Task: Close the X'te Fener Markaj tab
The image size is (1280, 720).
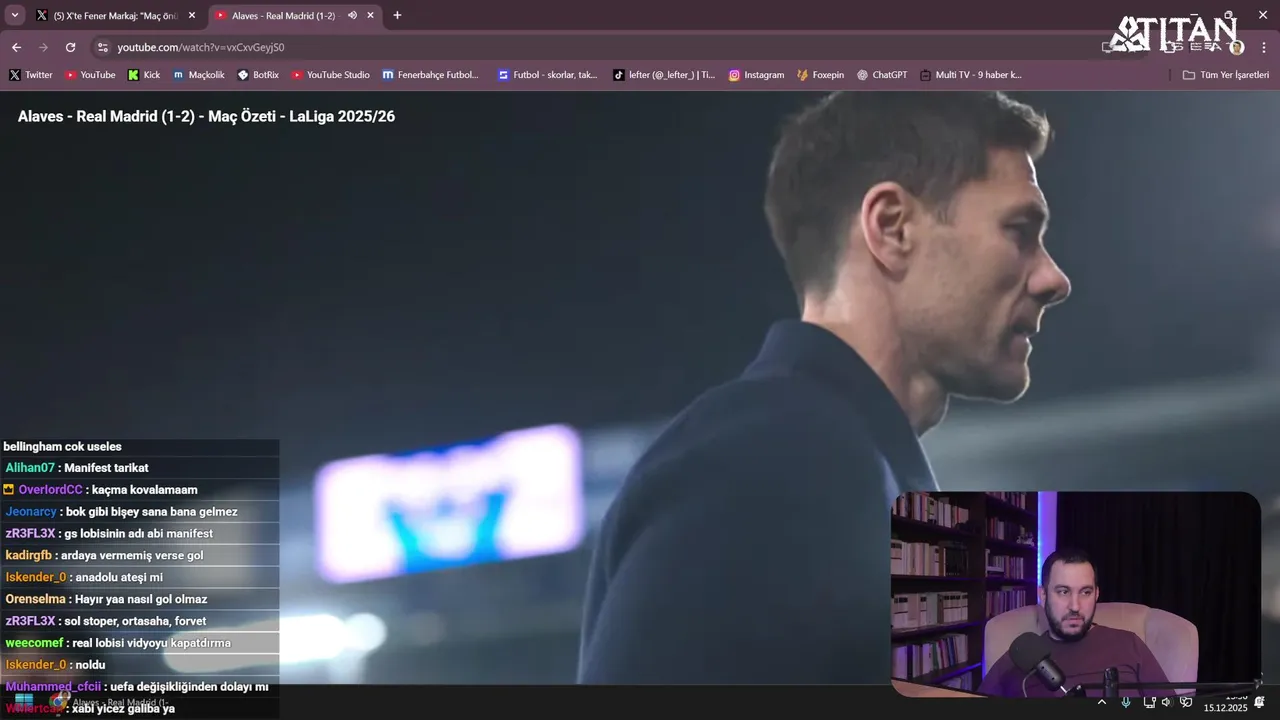Action: point(192,15)
